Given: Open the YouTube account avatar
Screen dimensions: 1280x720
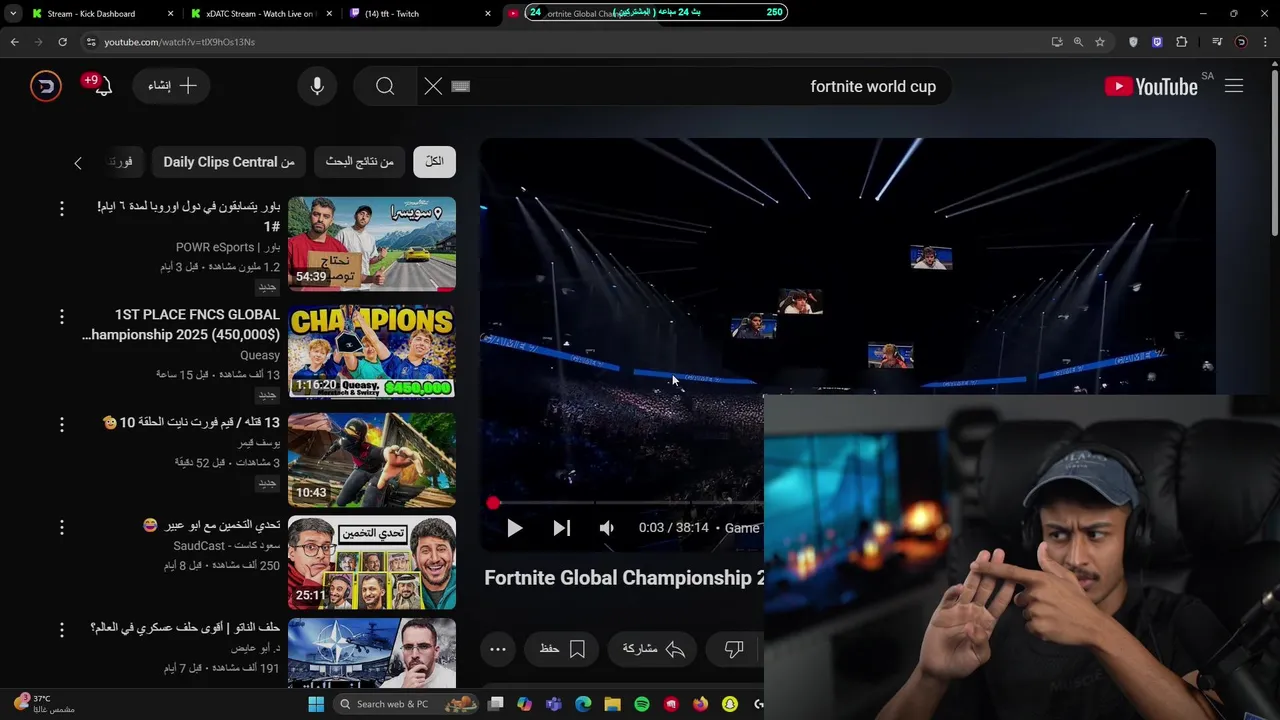Looking at the screenshot, I should click(46, 86).
